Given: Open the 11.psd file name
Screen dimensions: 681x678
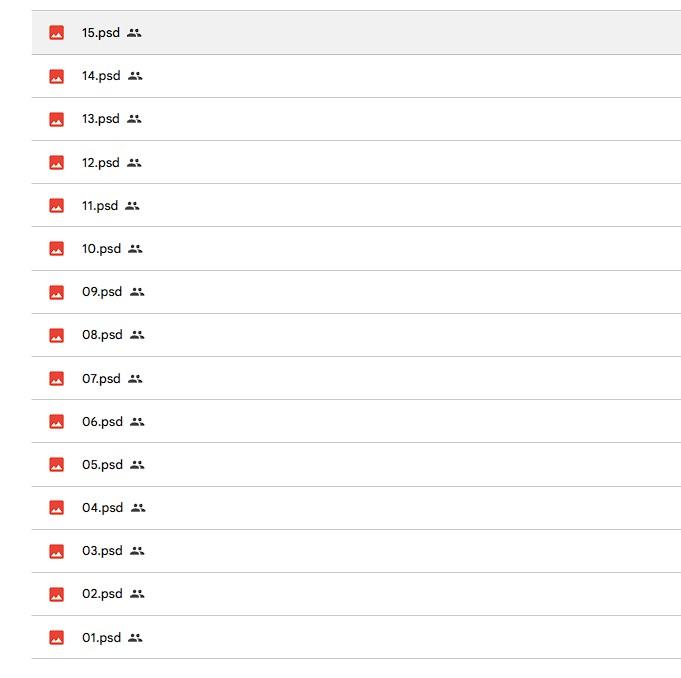Looking at the screenshot, I should (99, 206).
